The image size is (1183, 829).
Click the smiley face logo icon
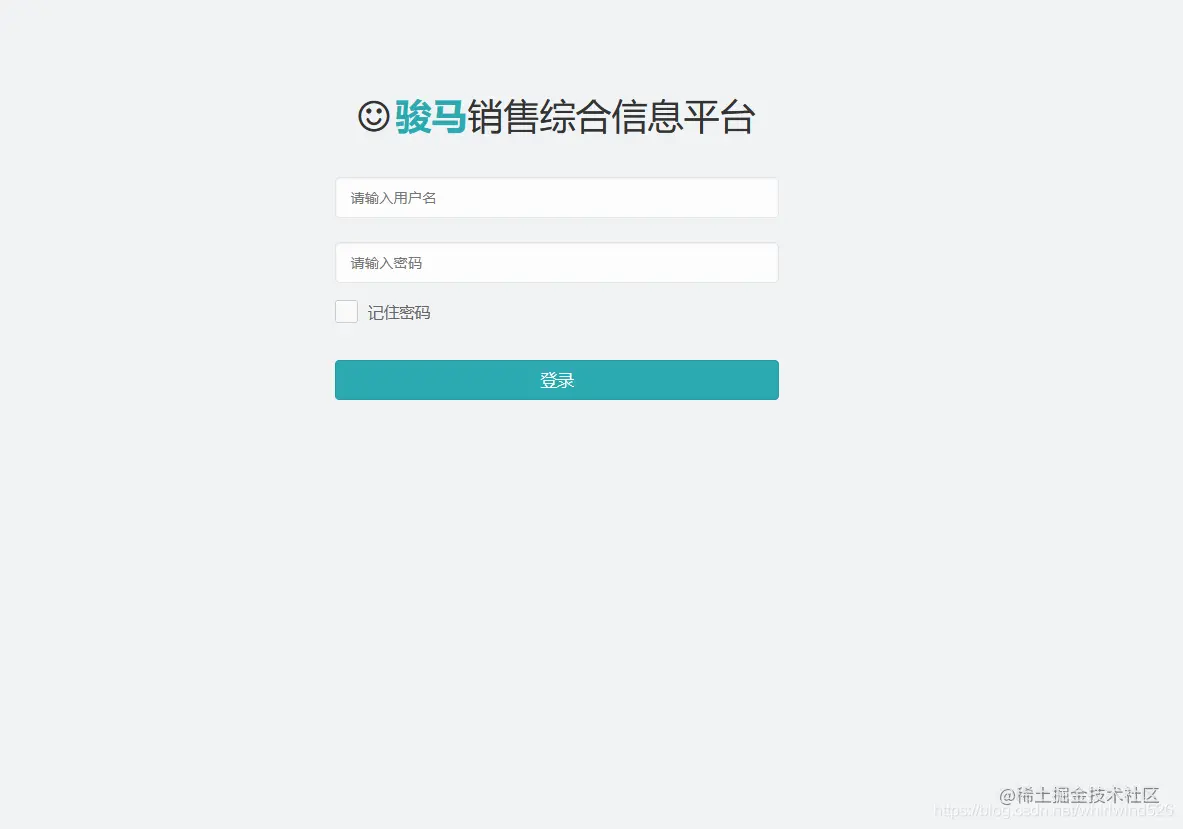[373, 116]
